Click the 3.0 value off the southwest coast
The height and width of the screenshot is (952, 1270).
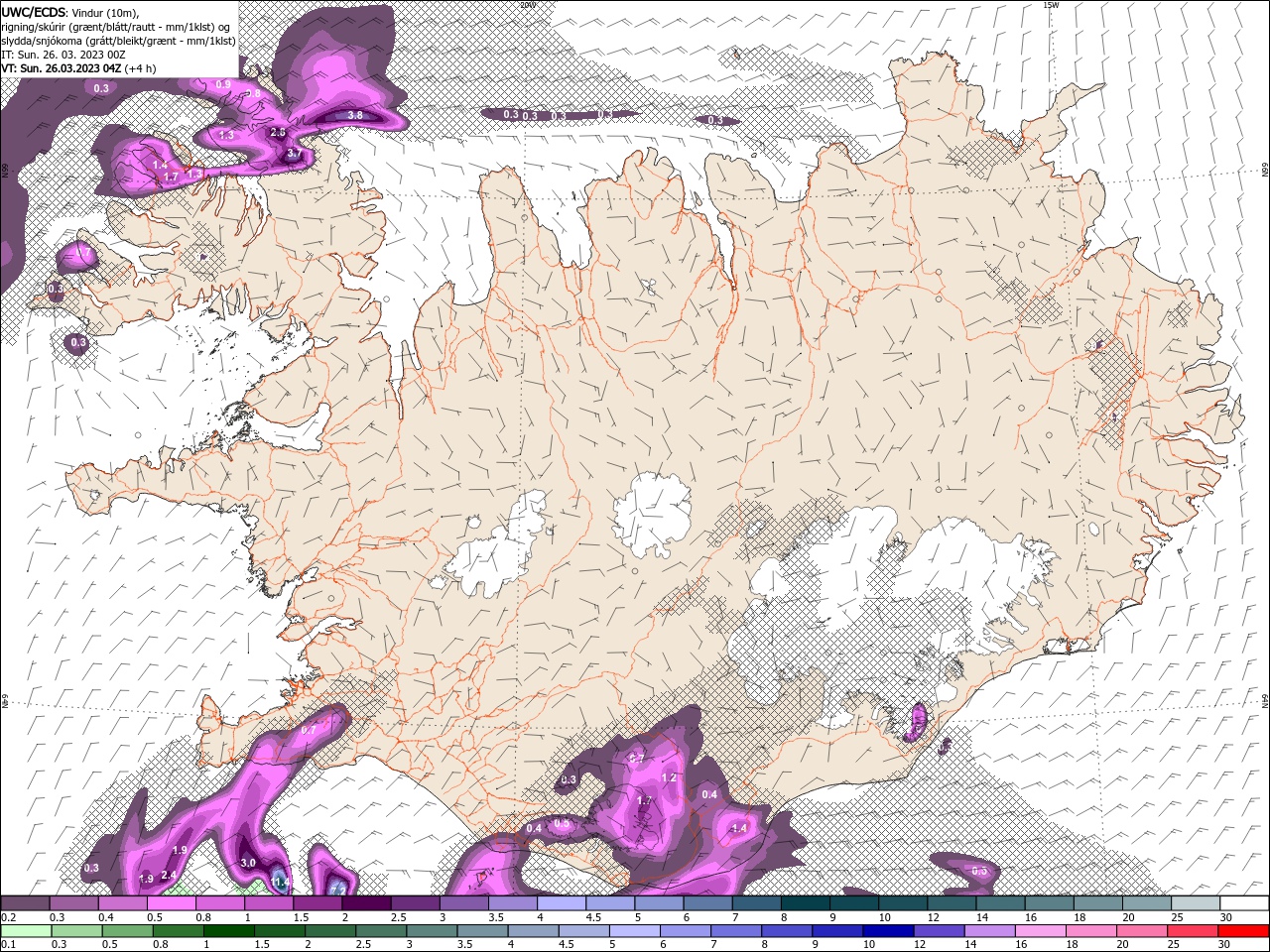[248, 863]
